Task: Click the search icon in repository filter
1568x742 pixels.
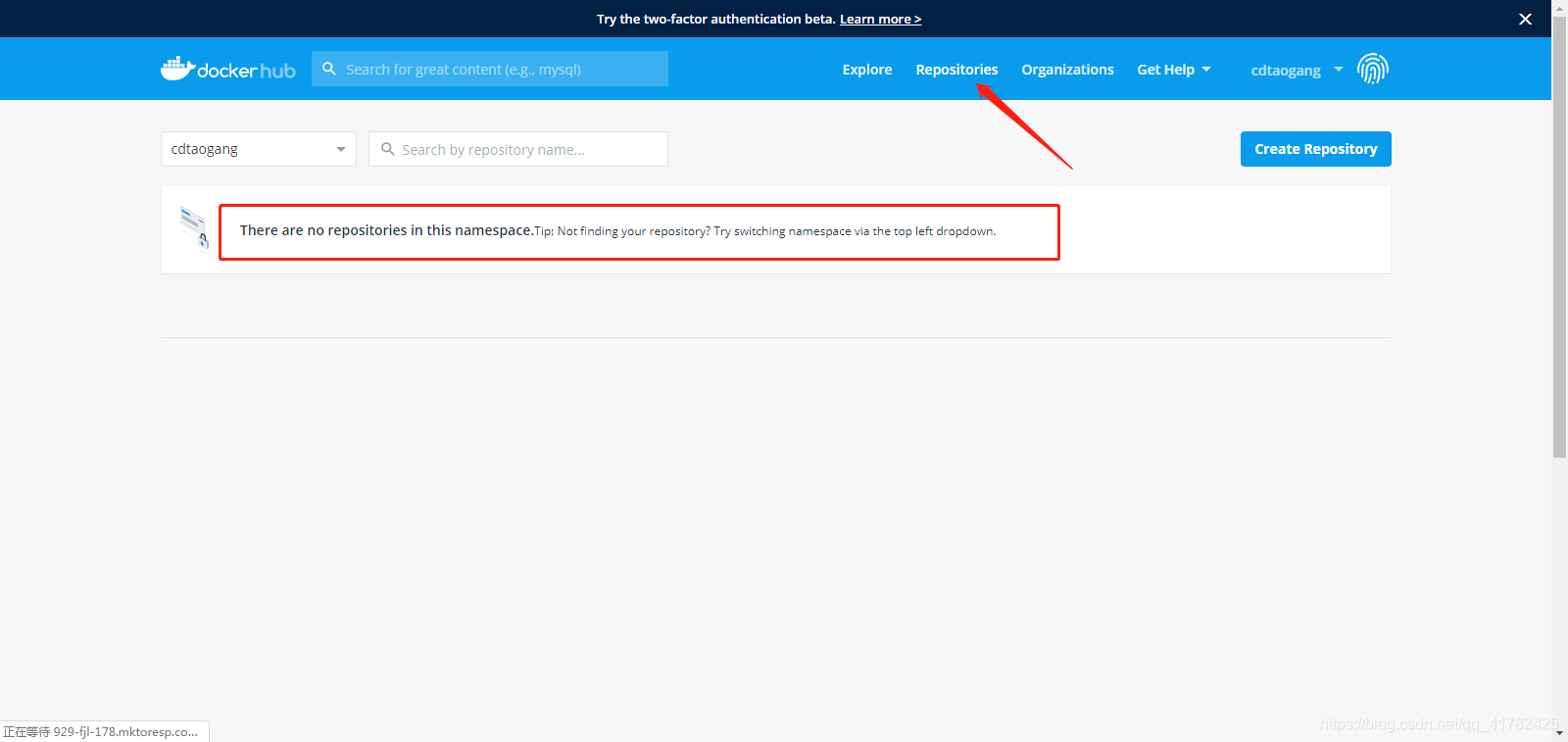Action: click(x=388, y=149)
